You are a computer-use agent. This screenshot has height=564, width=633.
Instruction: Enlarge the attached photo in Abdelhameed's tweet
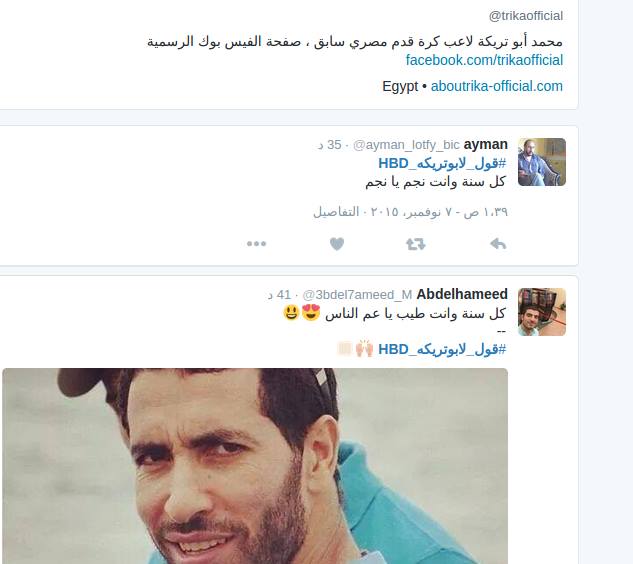point(255,466)
